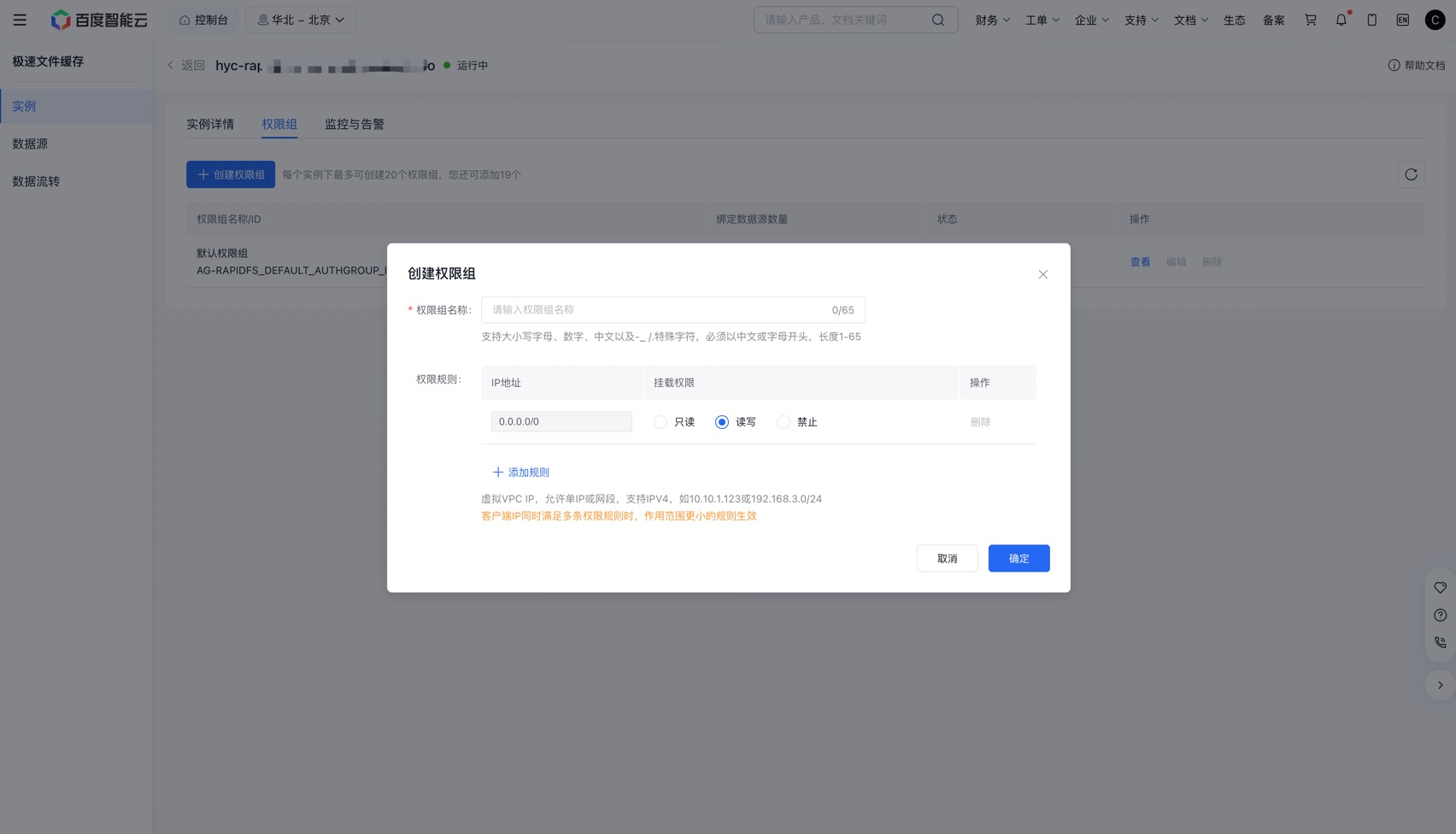Expand the 财务 menu
This screenshot has height=834, width=1456.
(992, 20)
